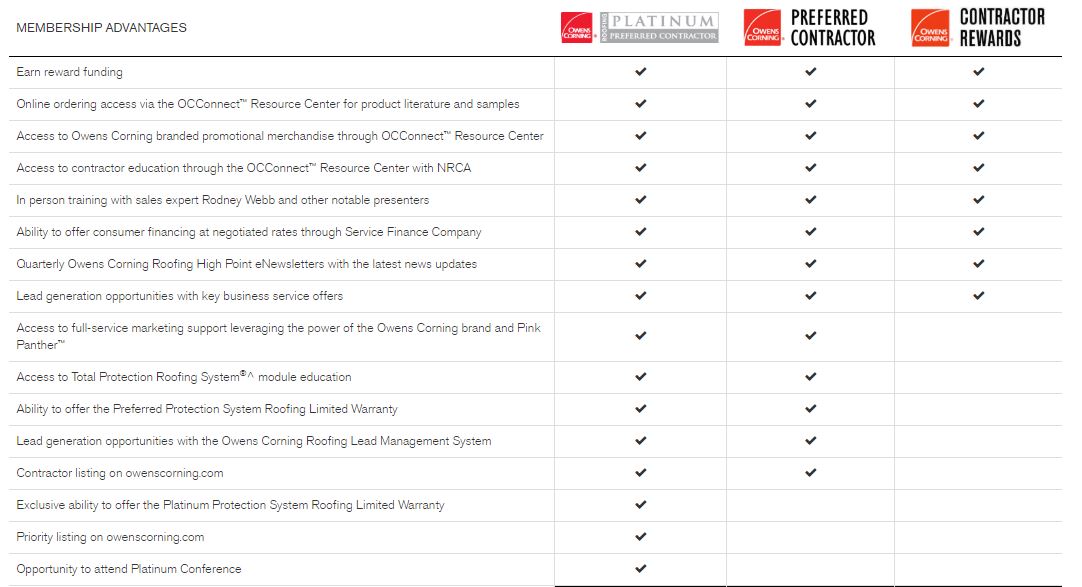
Task: Click Preferred checkmark for Lead Management System row
Action: 810,441
